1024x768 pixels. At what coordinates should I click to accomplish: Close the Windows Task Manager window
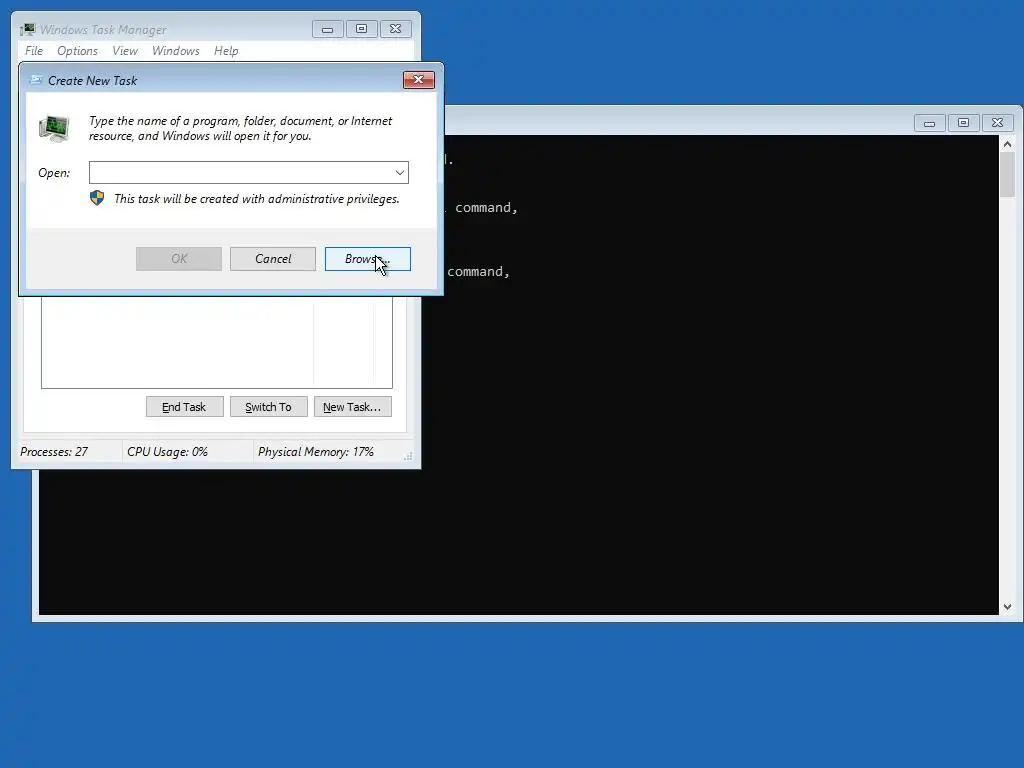point(396,29)
